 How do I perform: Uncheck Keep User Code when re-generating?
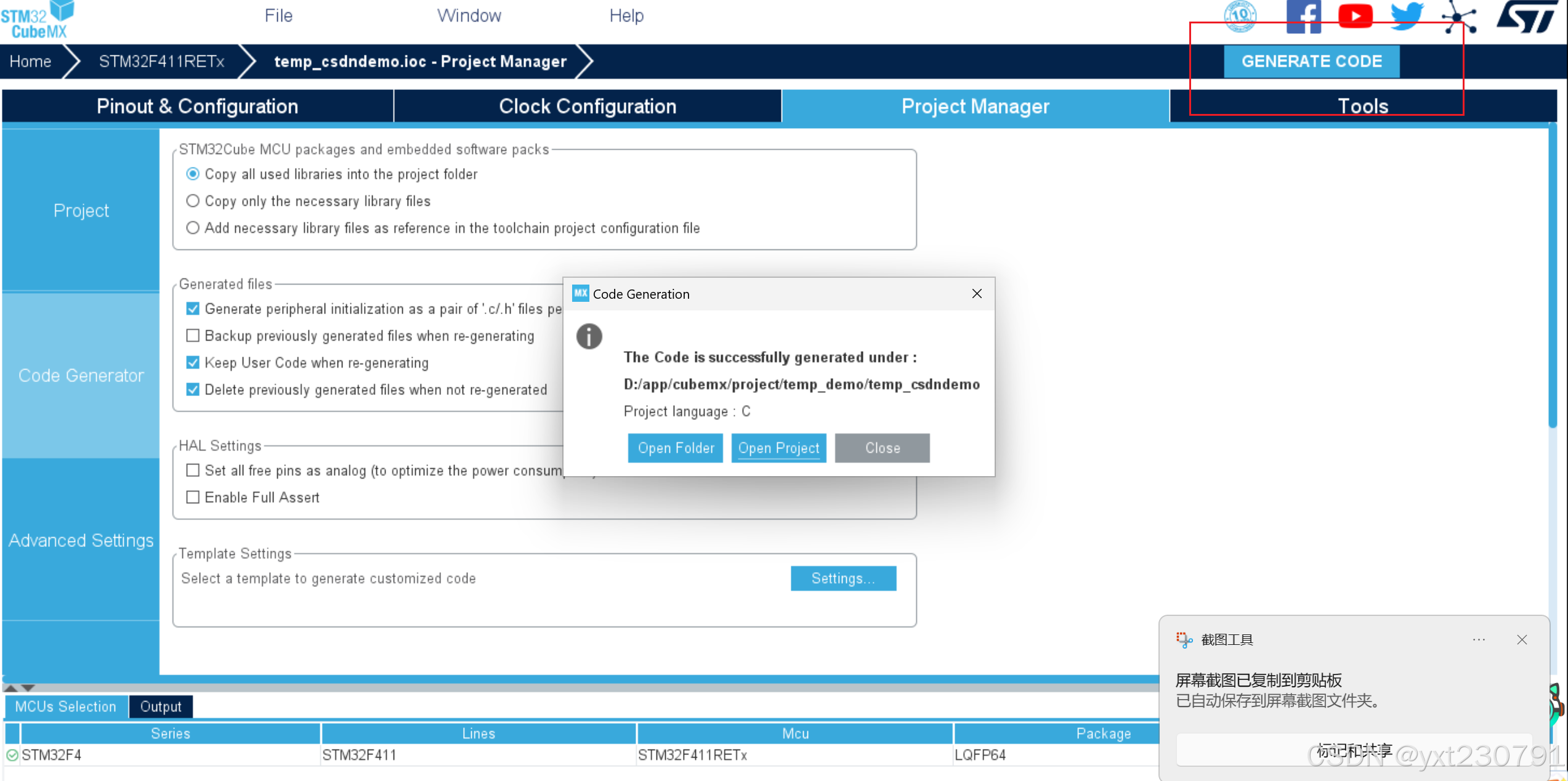tap(193, 363)
